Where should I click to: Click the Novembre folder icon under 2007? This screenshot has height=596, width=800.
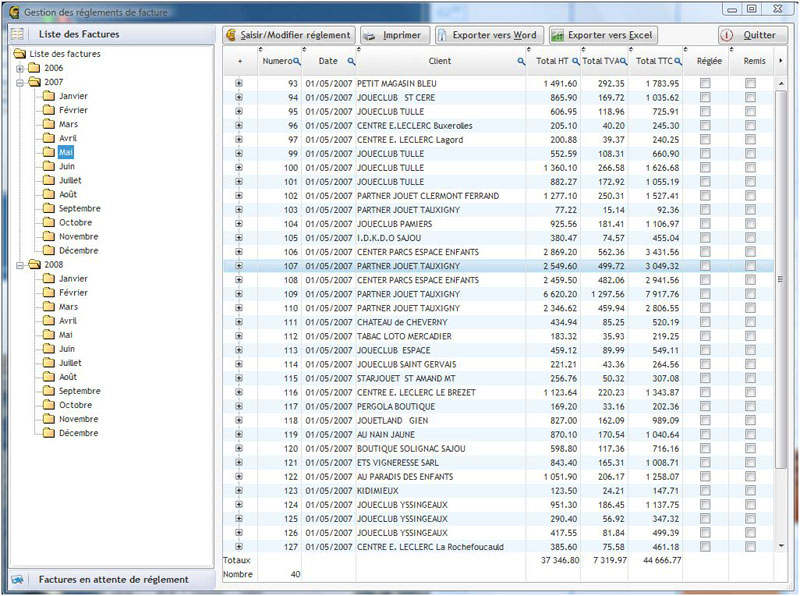click(x=49, y=236)
